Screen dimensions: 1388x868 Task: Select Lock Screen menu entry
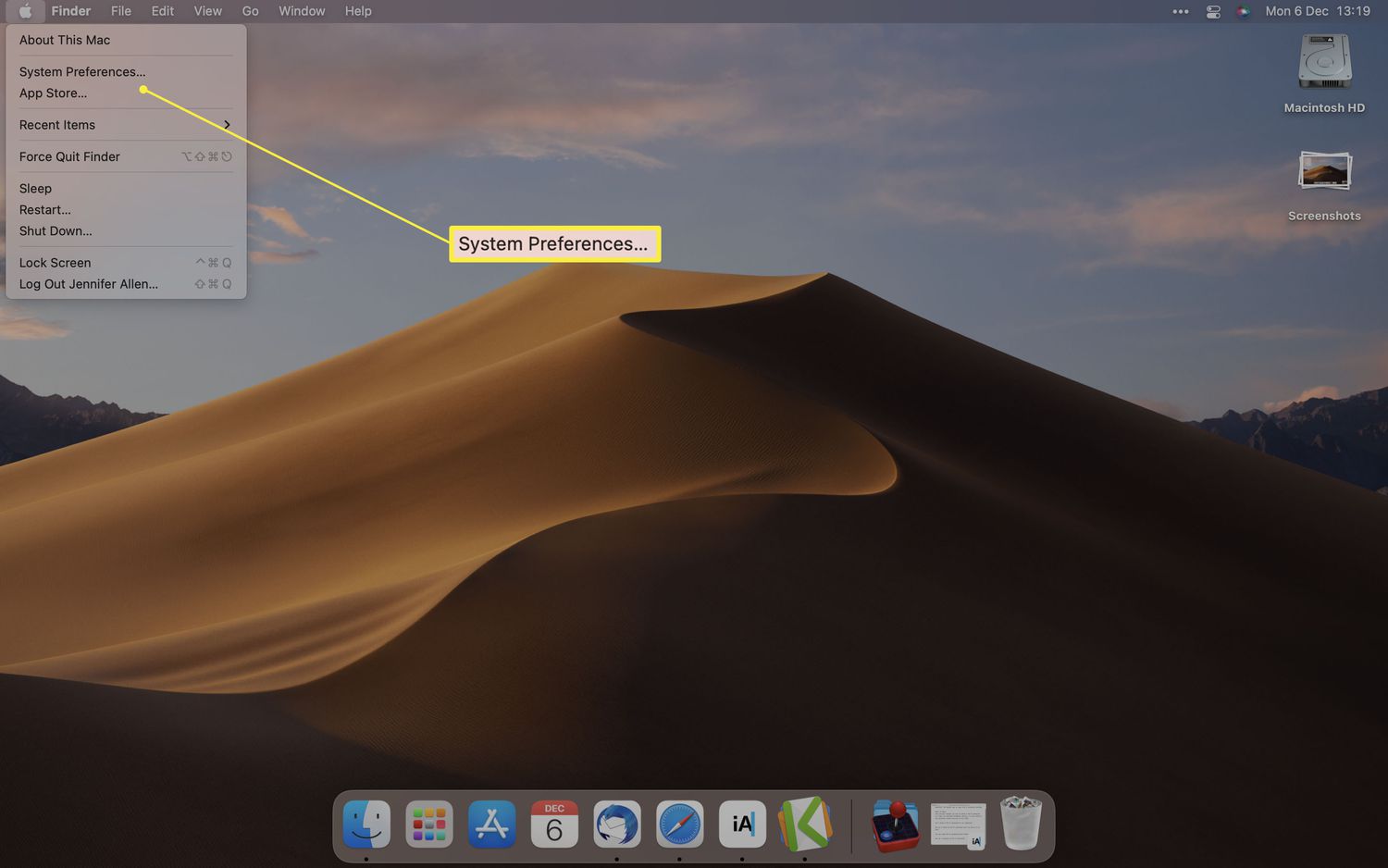56,263
